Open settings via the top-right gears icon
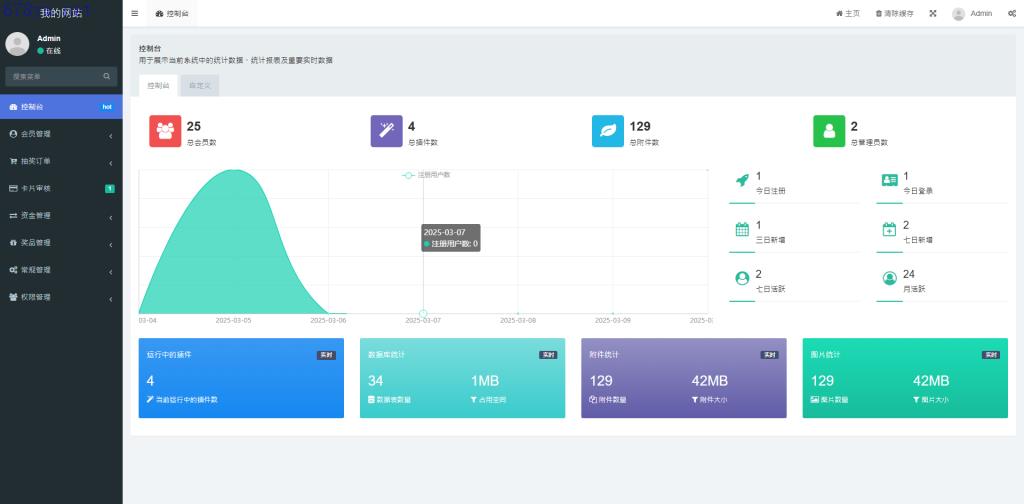The image size is (1024, 504). click(x=1012, y=14)
